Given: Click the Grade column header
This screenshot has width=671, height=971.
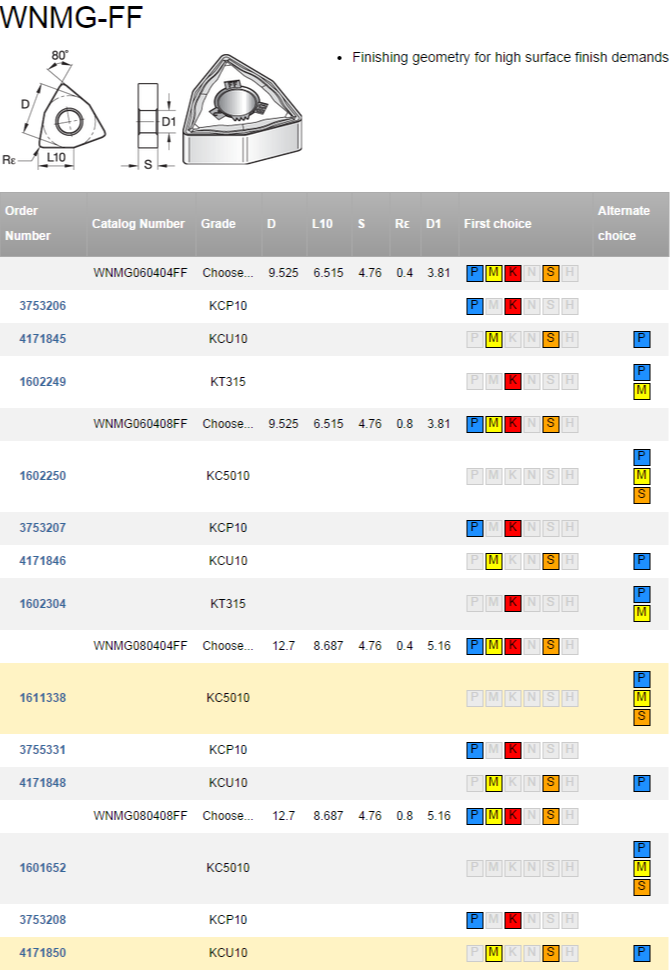Looking at the screenshot, I should (x=218, y=224).
